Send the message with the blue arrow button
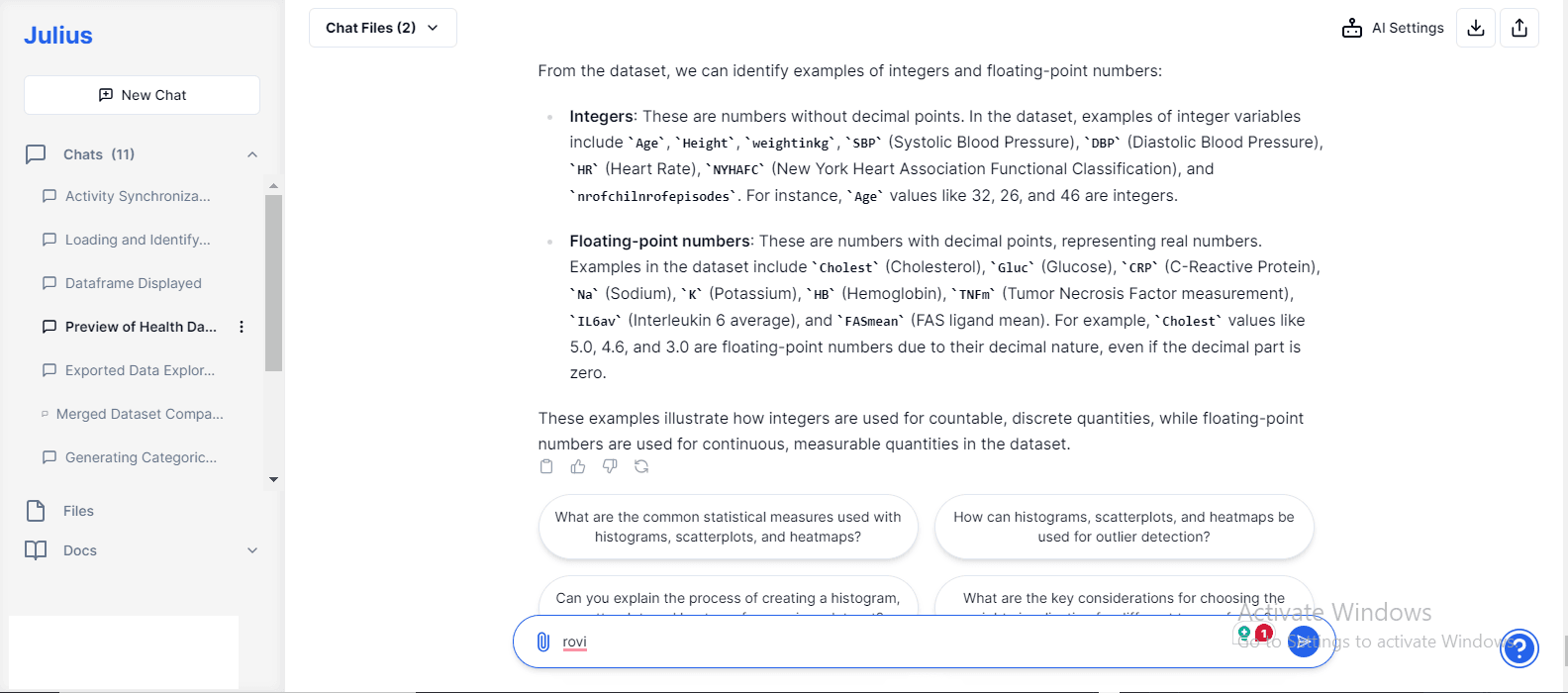 [1304, 642]
